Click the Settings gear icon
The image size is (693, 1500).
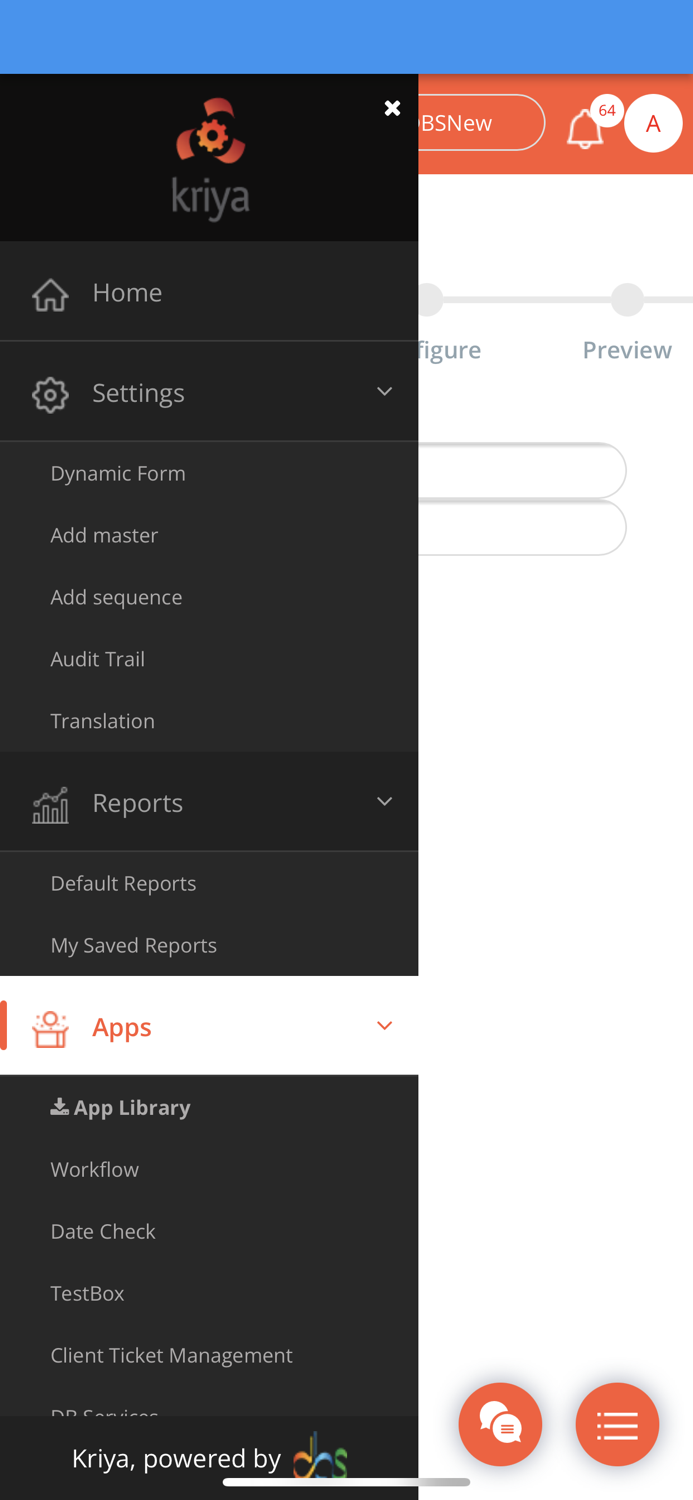pos(50,394)
